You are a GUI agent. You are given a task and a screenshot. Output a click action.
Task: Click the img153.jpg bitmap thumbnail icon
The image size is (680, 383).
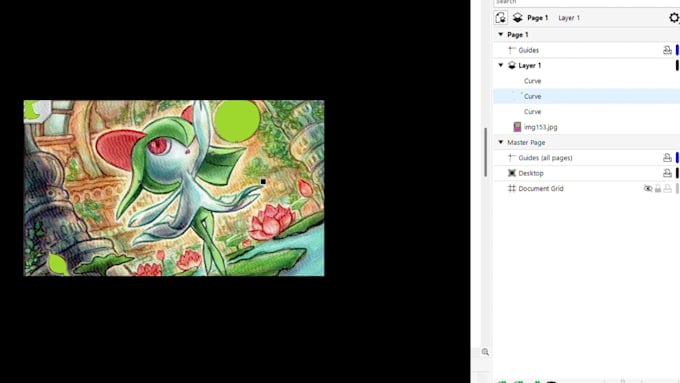[517, 127]
